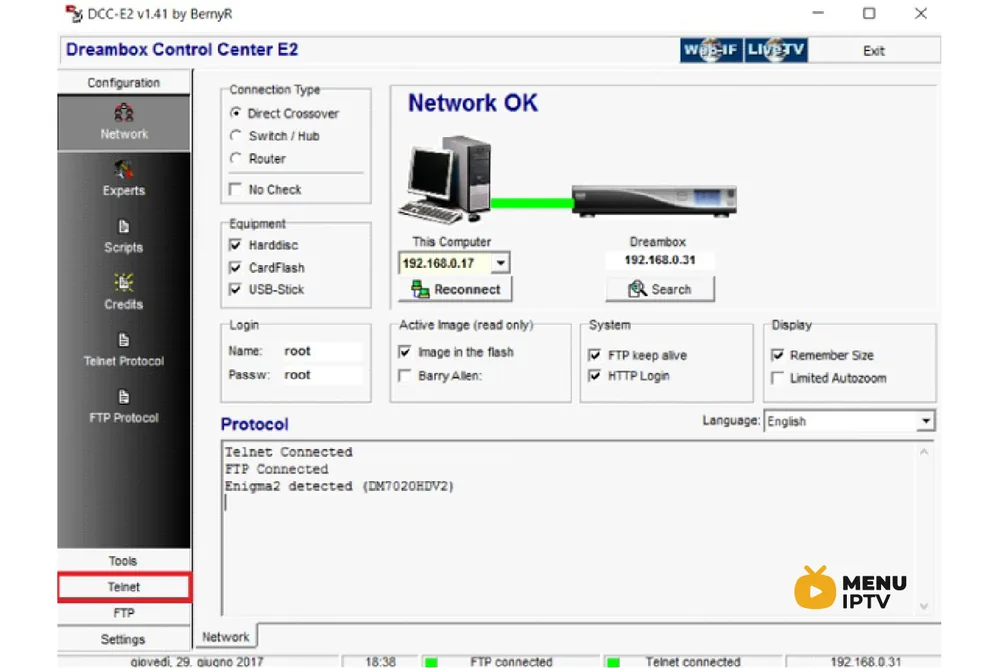This screenshot has width=1000, height=668.
Task: Click the status bar IP 192.168.0.31
Action: (865, 662)
